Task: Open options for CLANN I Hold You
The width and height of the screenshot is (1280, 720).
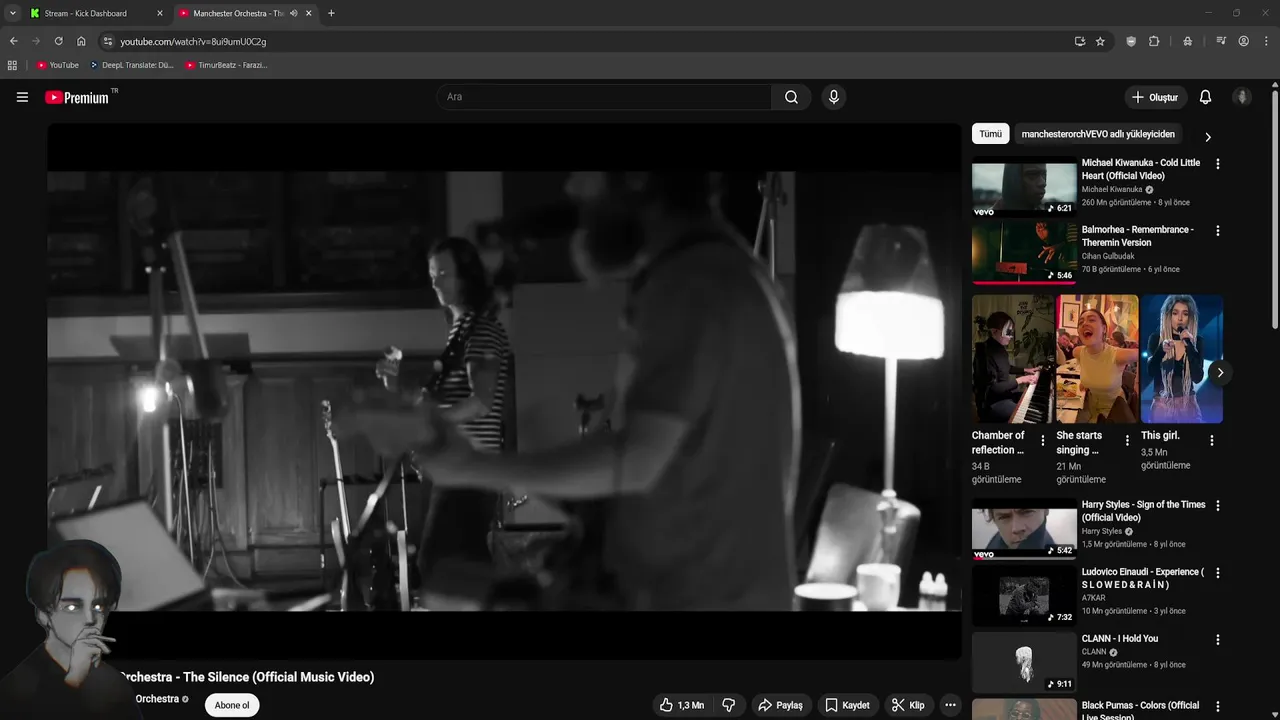Action: pos(1217,640)
